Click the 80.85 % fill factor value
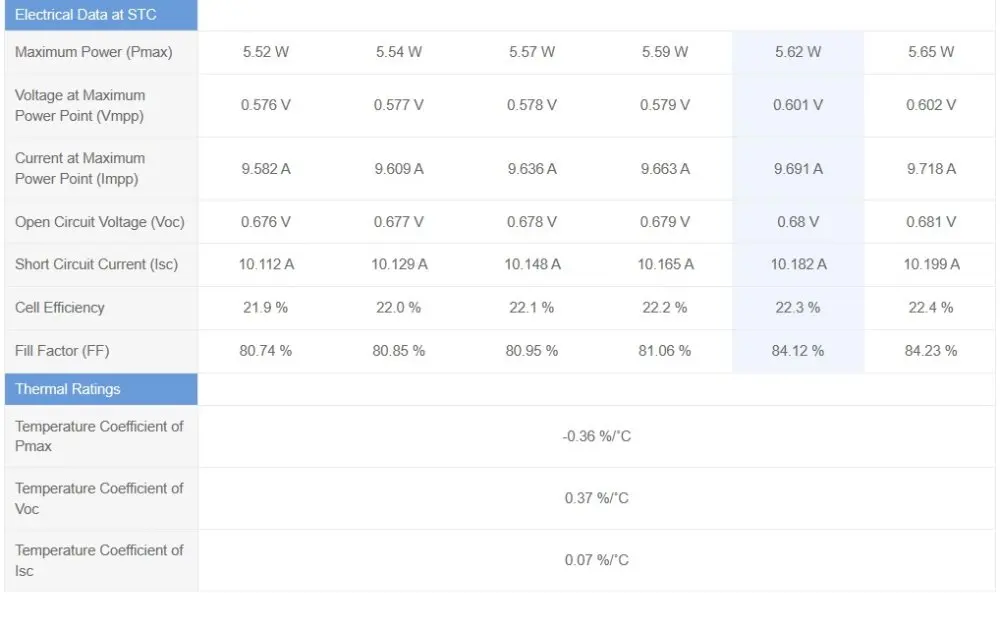Viewport: 1000px width, 631px height. [x=399, y=351]
